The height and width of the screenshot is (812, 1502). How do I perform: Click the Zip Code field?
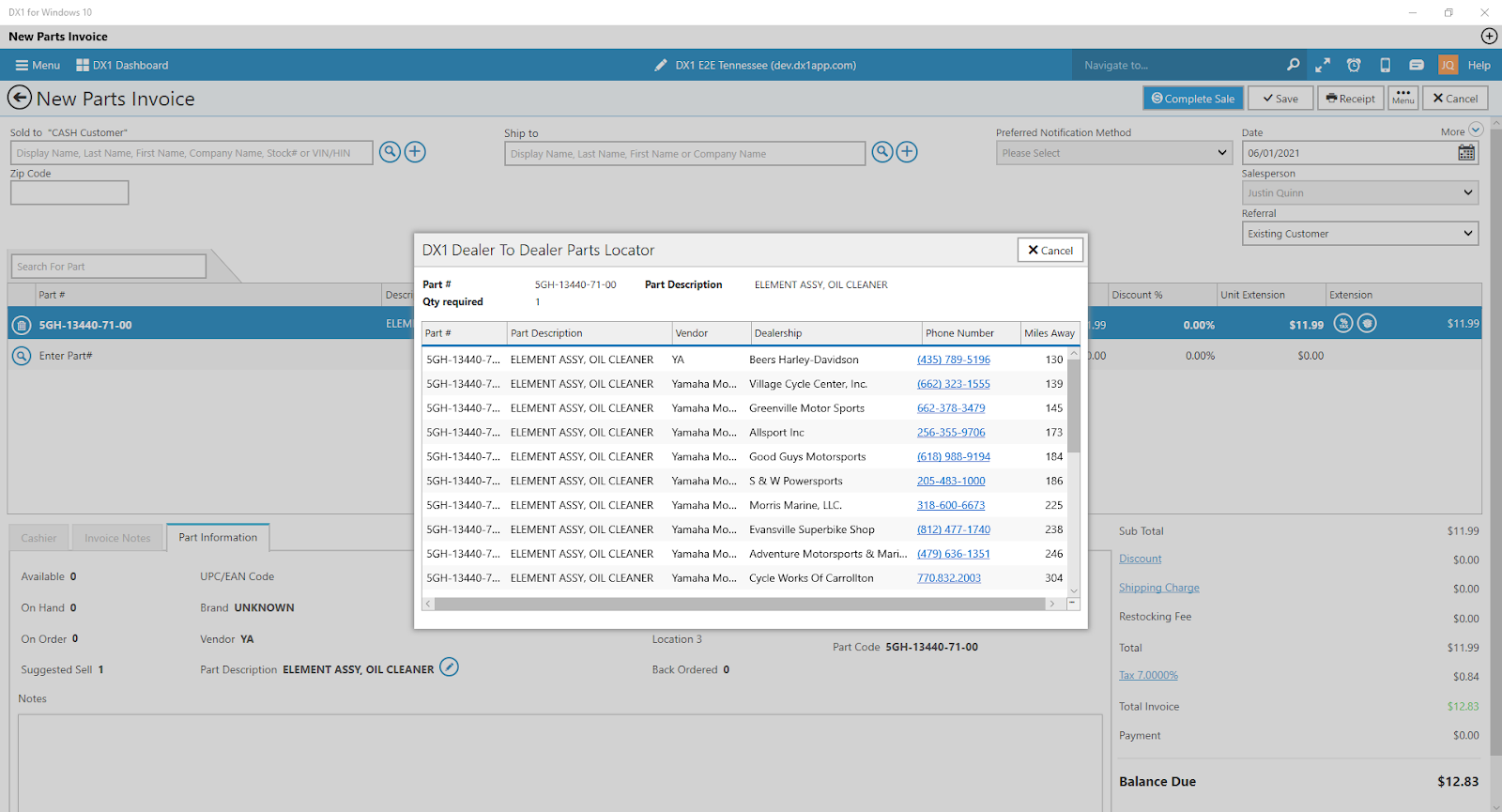pyautogui.click(x=69, y=192)
